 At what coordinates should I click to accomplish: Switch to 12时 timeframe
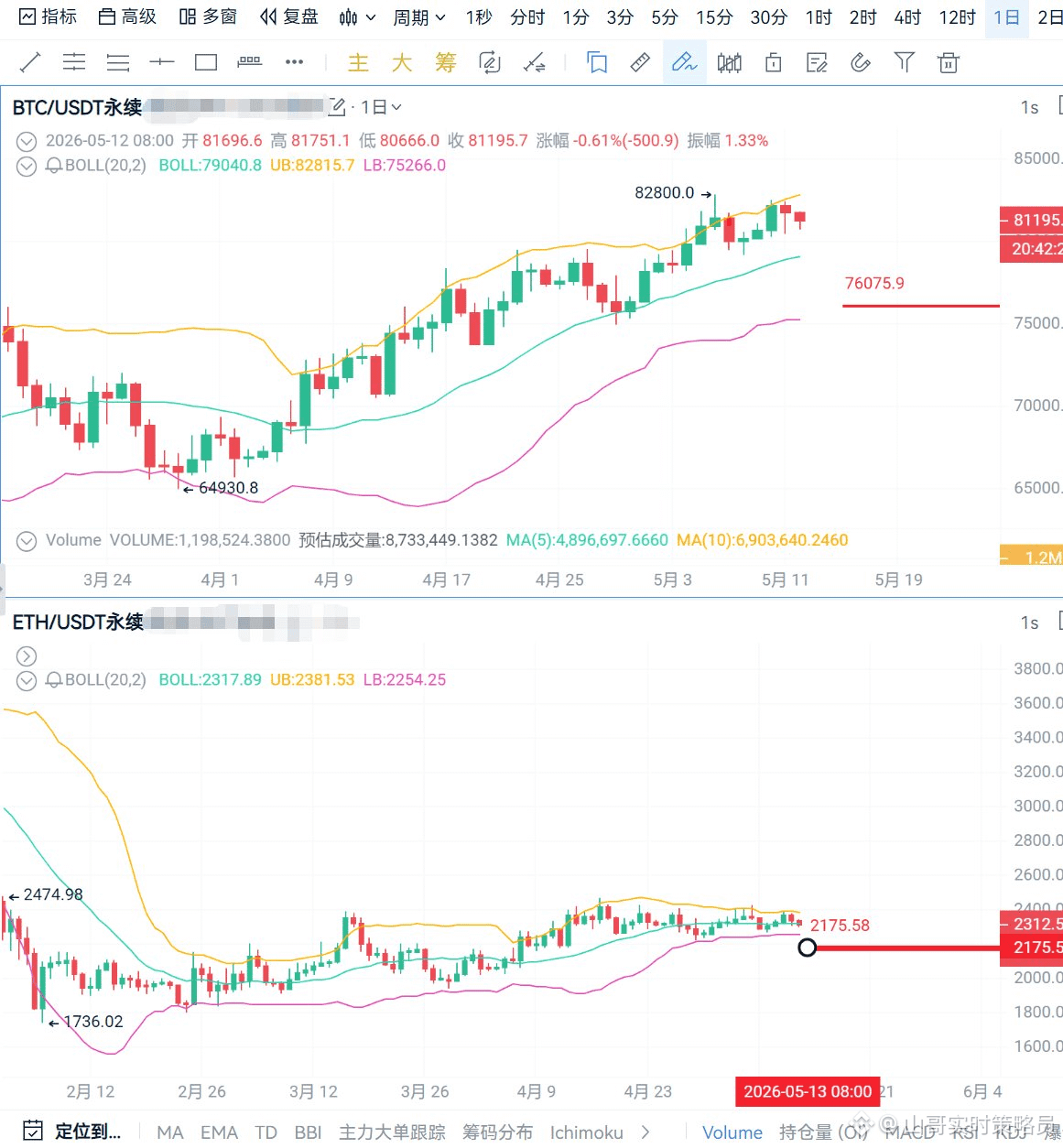pyautogui.click(x=958, y=17)
